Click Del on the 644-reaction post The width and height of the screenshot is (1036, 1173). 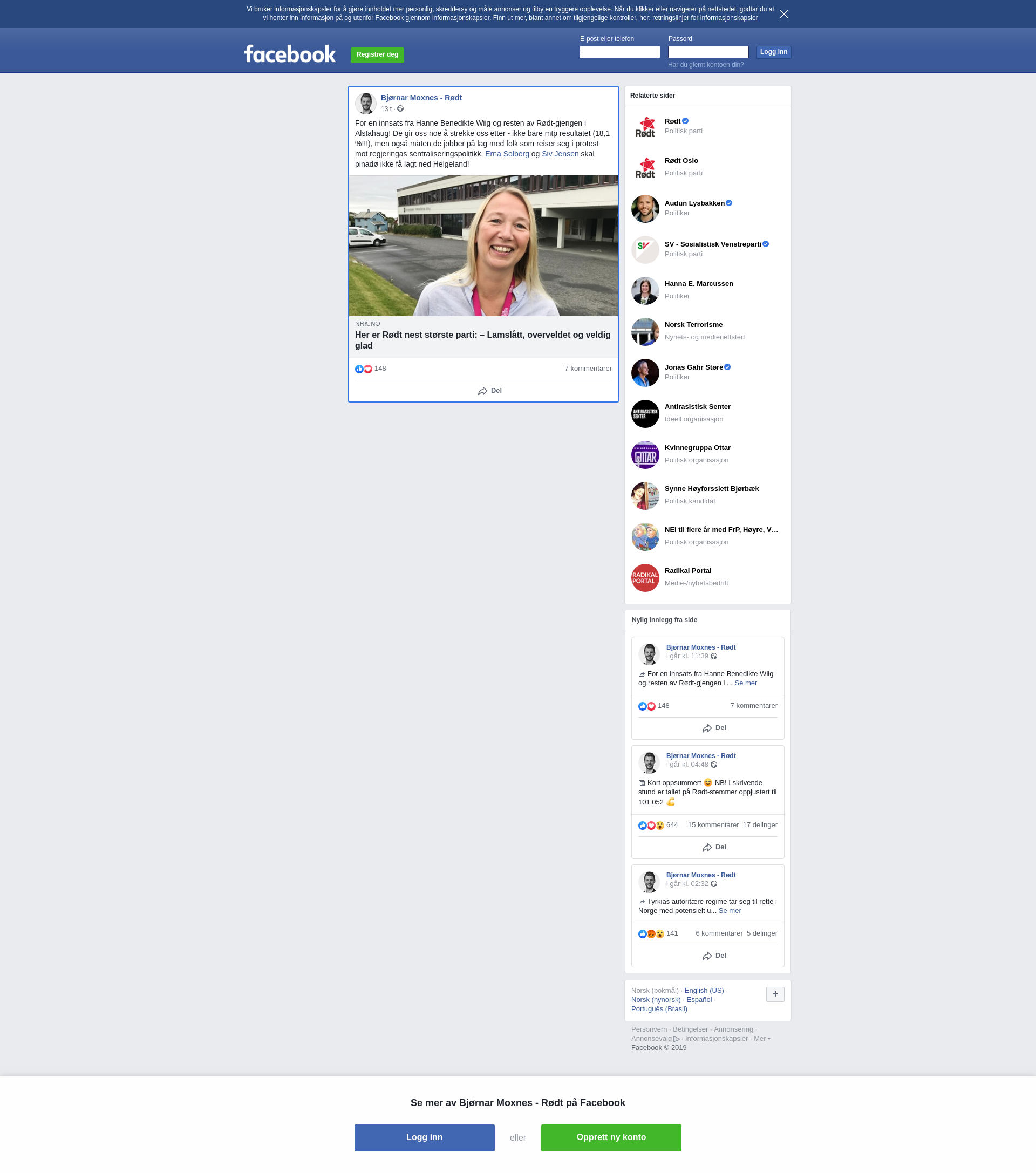(x=714, y=847)
